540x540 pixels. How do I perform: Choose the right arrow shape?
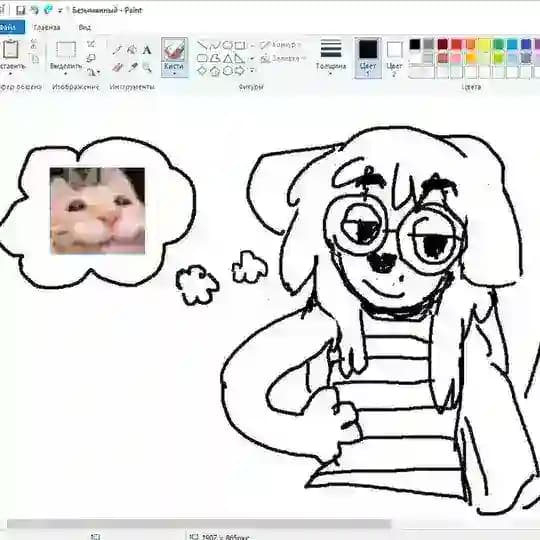click(x=240, y=71)
